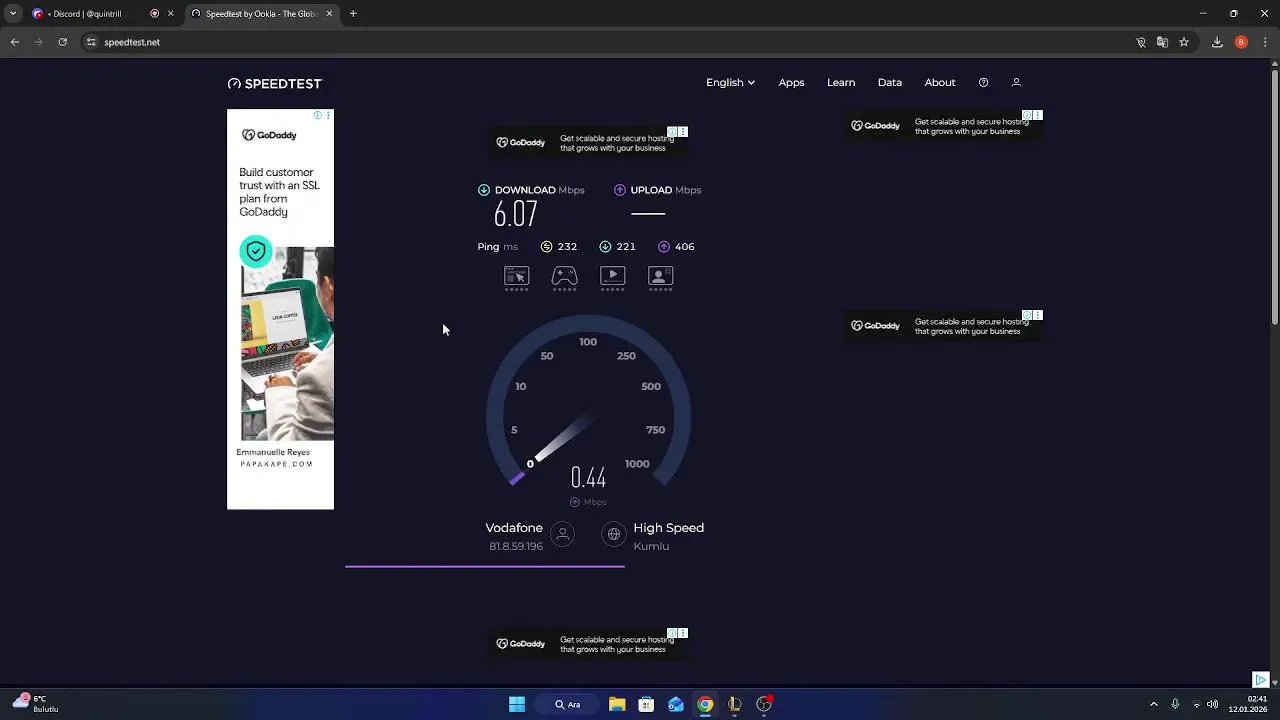
Task: Go back with the browser back arrow
Action: pos(15,42)
